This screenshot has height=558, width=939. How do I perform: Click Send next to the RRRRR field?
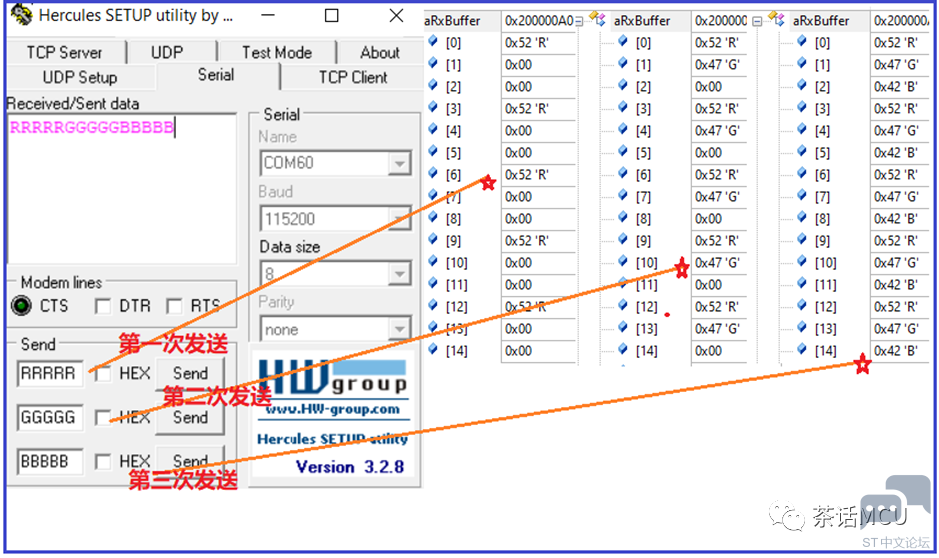190,373
